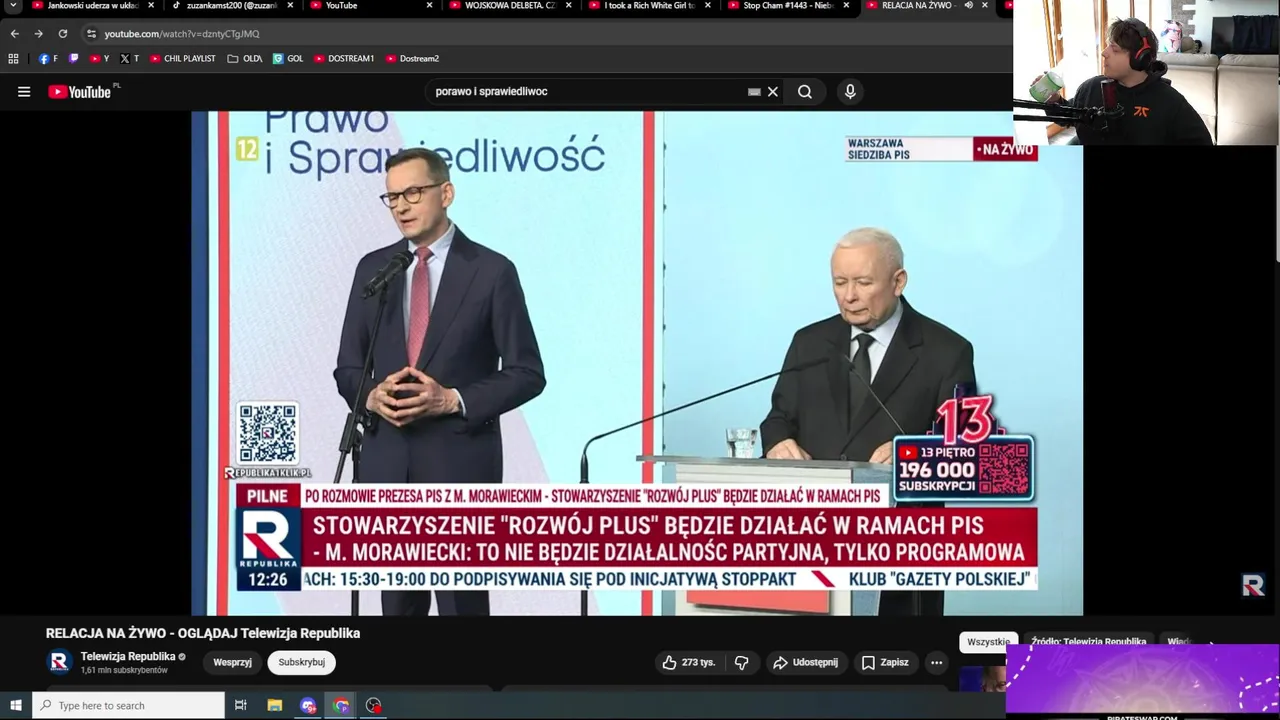Reload the current page
The height and width of the screenshot is (720, 1280).
[62, 34]
